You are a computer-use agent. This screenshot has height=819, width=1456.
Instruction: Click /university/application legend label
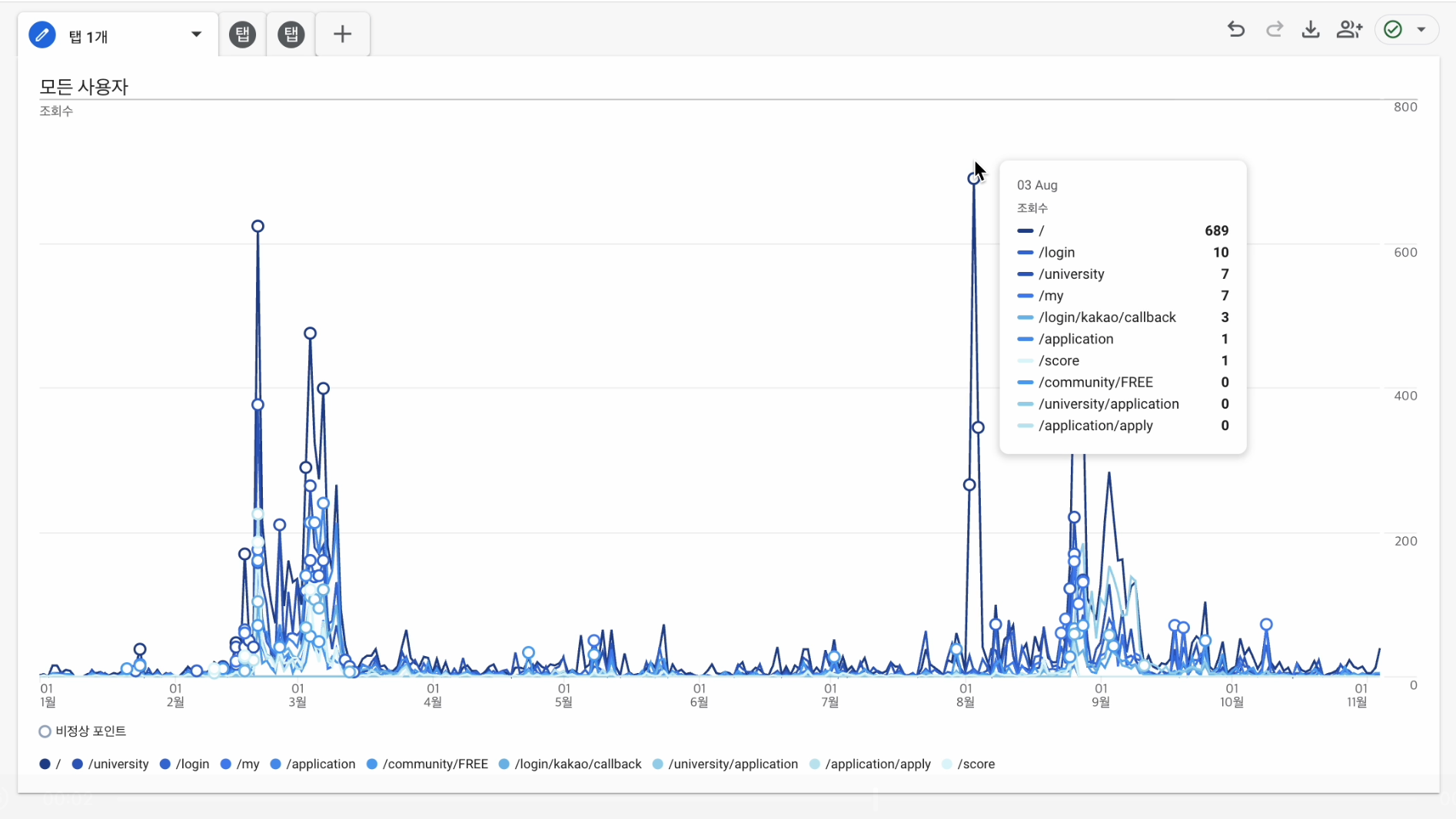[x=733, y=764]
